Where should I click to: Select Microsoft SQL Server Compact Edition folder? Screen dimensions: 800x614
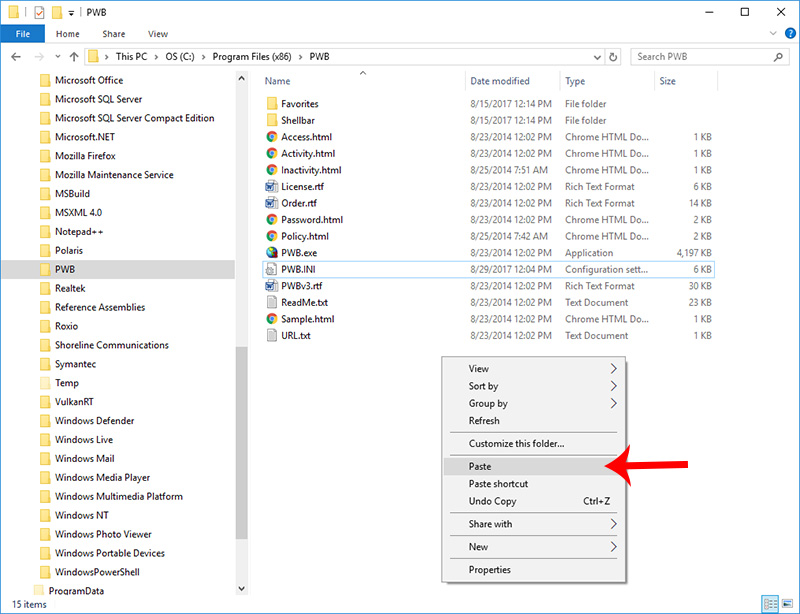[x=134, y=118]
